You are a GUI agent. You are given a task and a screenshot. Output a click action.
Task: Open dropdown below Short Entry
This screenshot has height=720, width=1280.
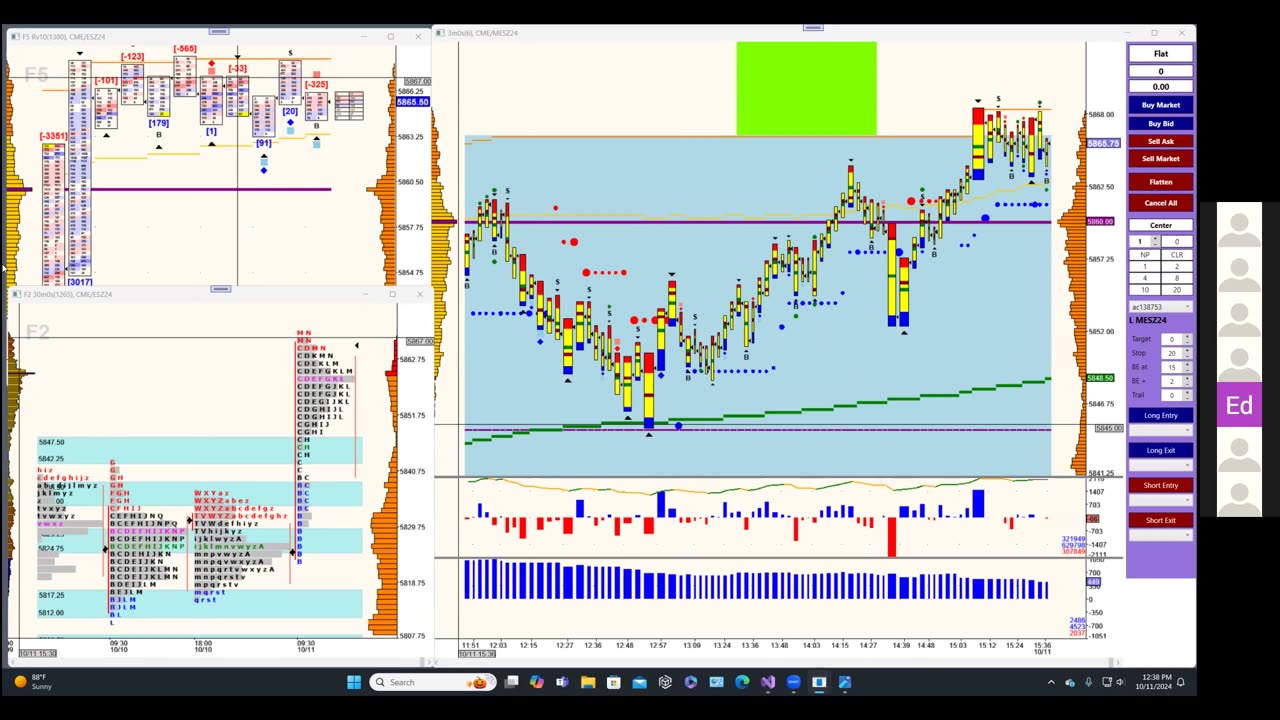point(1160,500)
